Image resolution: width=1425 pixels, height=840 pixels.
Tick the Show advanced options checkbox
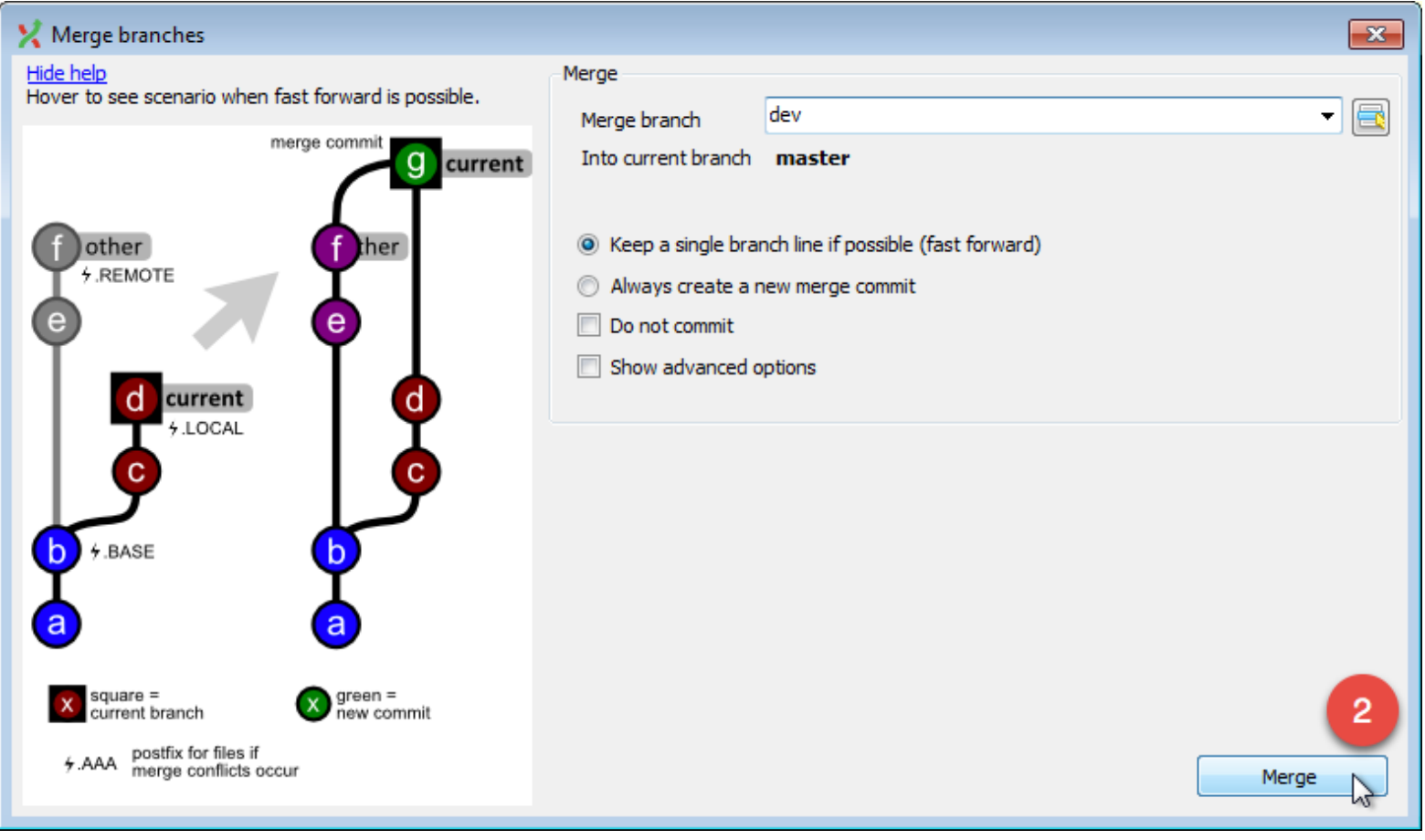[x=589, y=367]
